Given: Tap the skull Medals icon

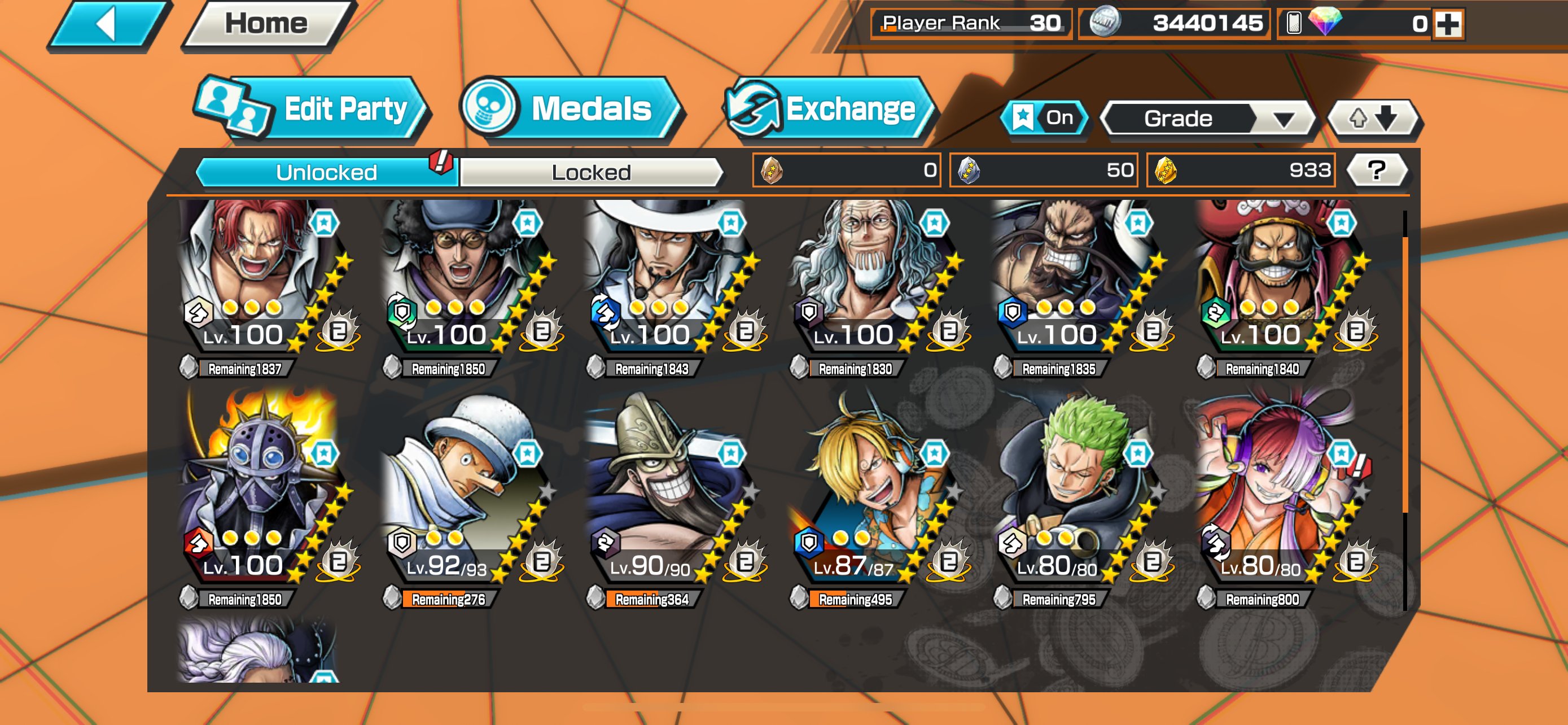Looking at the screenshot, I should [489, 107].
